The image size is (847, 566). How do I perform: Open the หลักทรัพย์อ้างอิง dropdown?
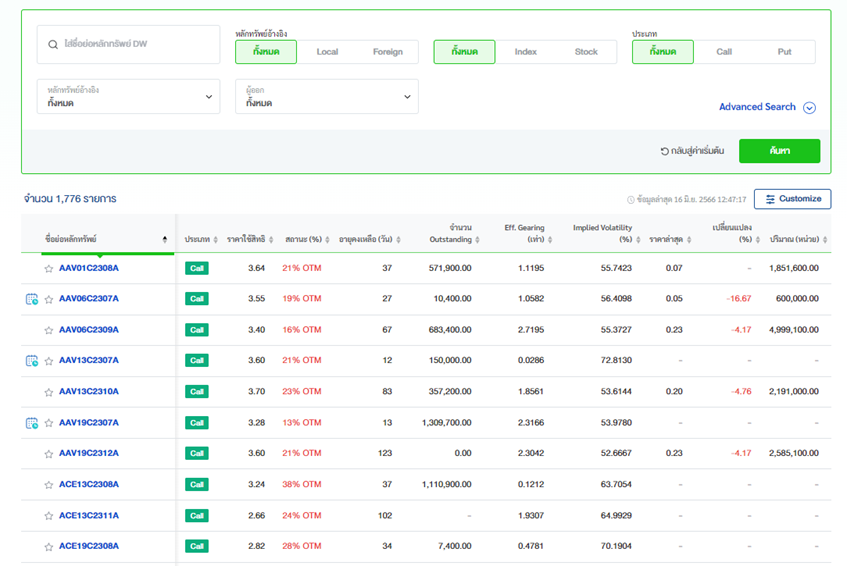[x=128, y=97]
